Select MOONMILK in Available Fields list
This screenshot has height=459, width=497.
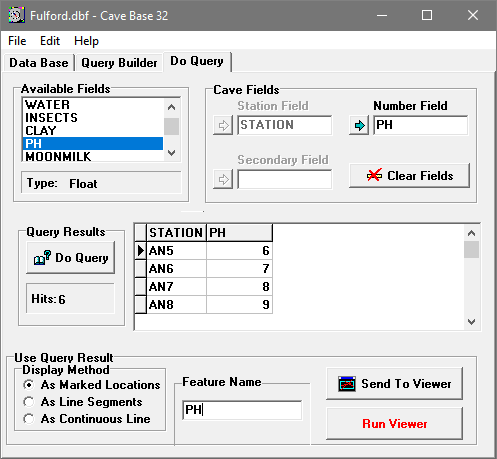click(x=93, y=156)
